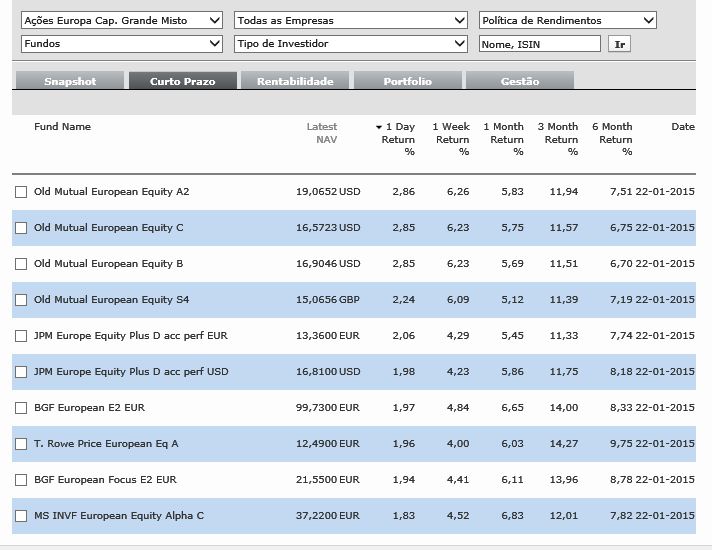Screen dimensions: 712x550
Task: Open the Todas as Empresas dropdown
Action: 351,20
